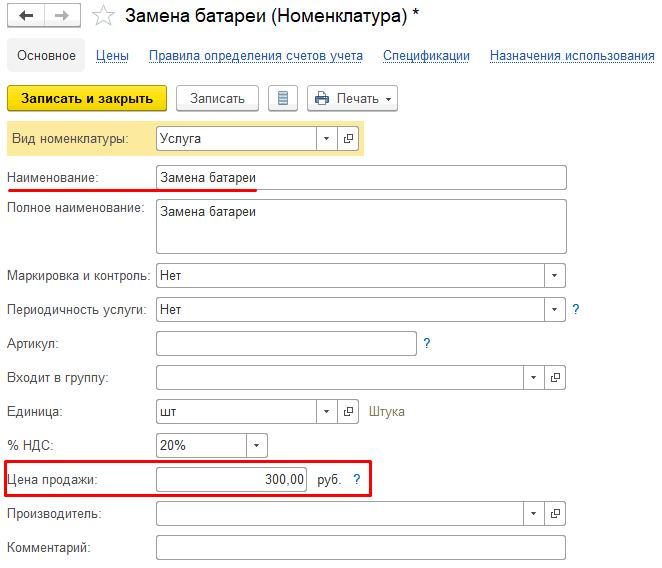Add to favorites with the star icon
The height and width of the screenshot is (568, 662).
[103, 16]
